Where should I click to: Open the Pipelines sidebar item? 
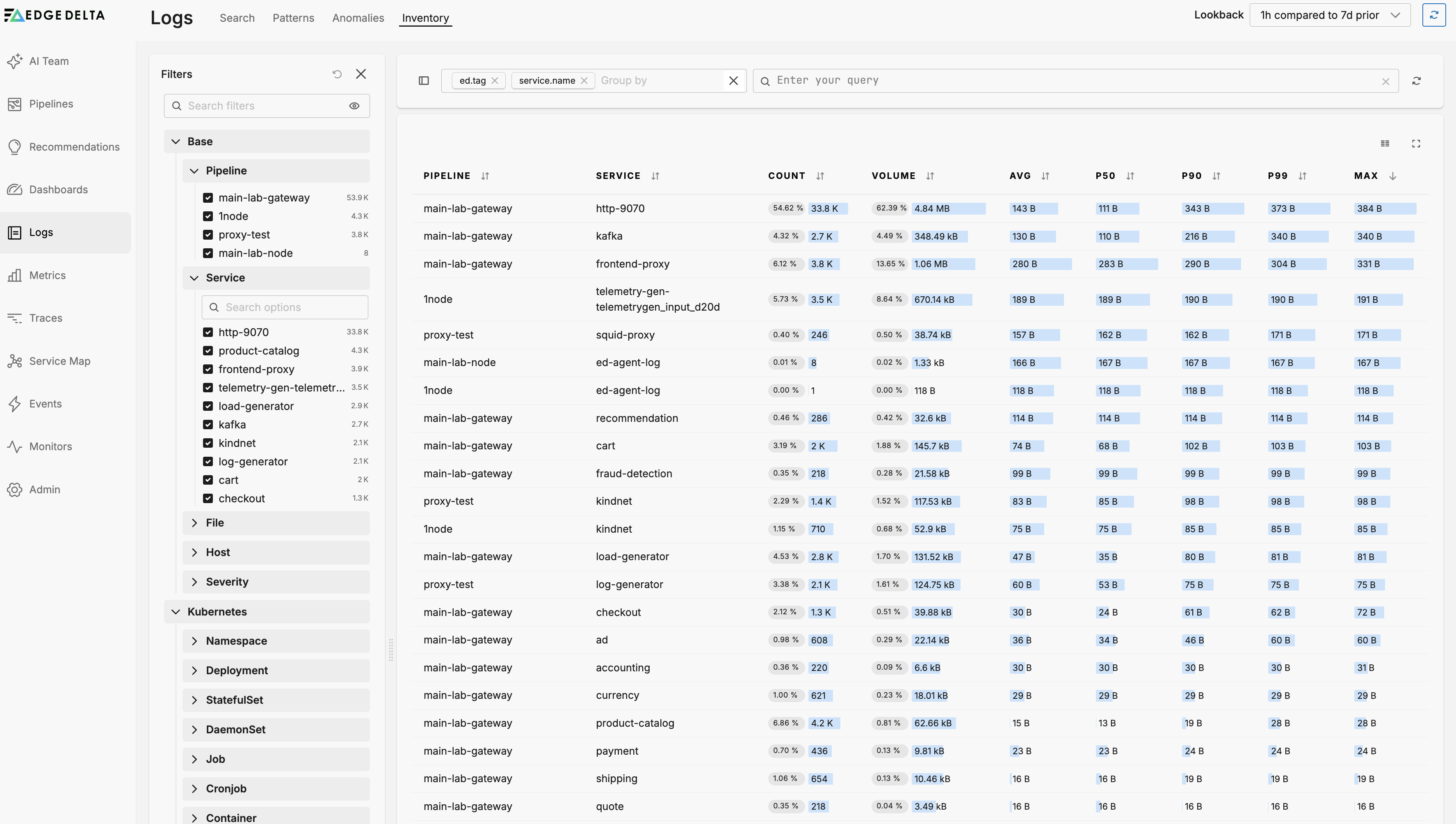tap(51, 103)
